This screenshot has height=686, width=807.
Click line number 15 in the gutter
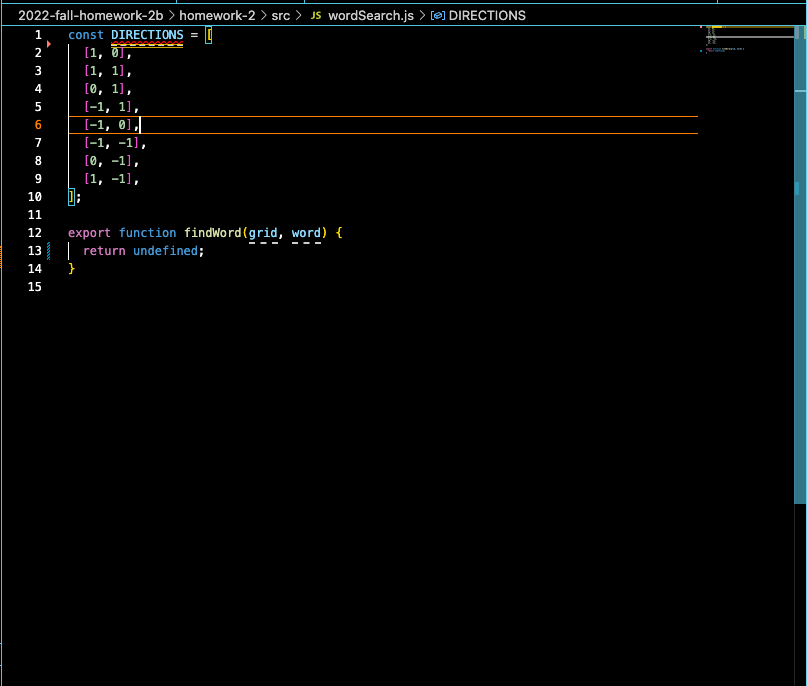(34, 287)
